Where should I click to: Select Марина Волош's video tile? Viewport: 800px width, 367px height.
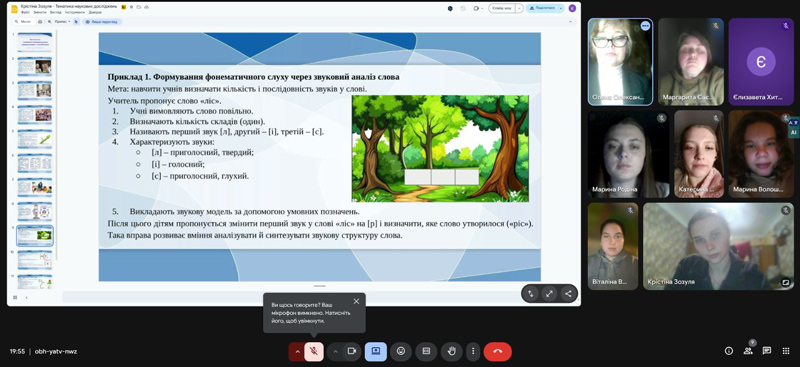point(761,154)
